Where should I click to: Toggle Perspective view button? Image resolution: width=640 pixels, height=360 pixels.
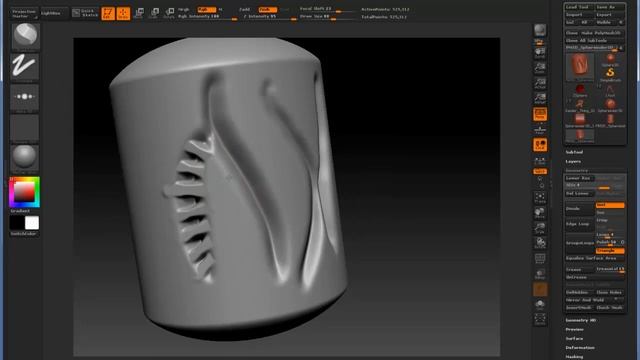coord(540,114)
